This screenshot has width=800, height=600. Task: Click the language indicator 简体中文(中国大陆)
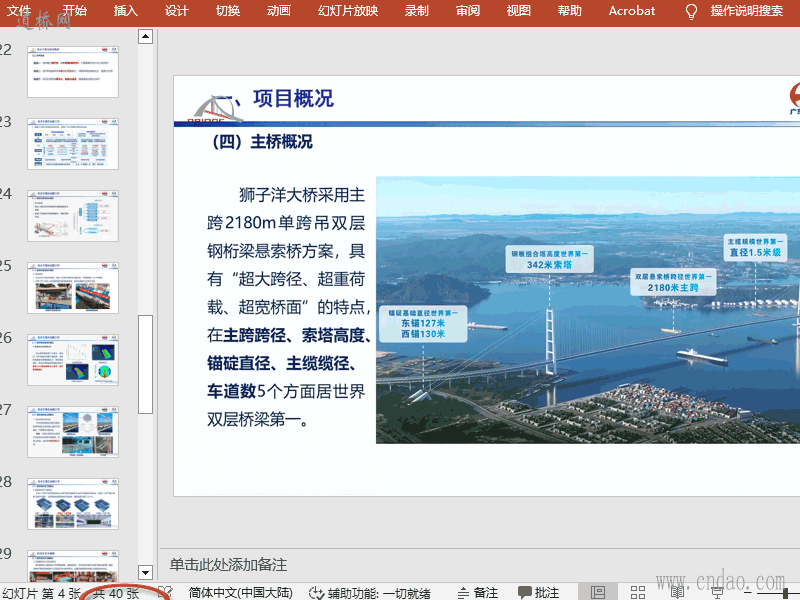[x=240, y=593]
